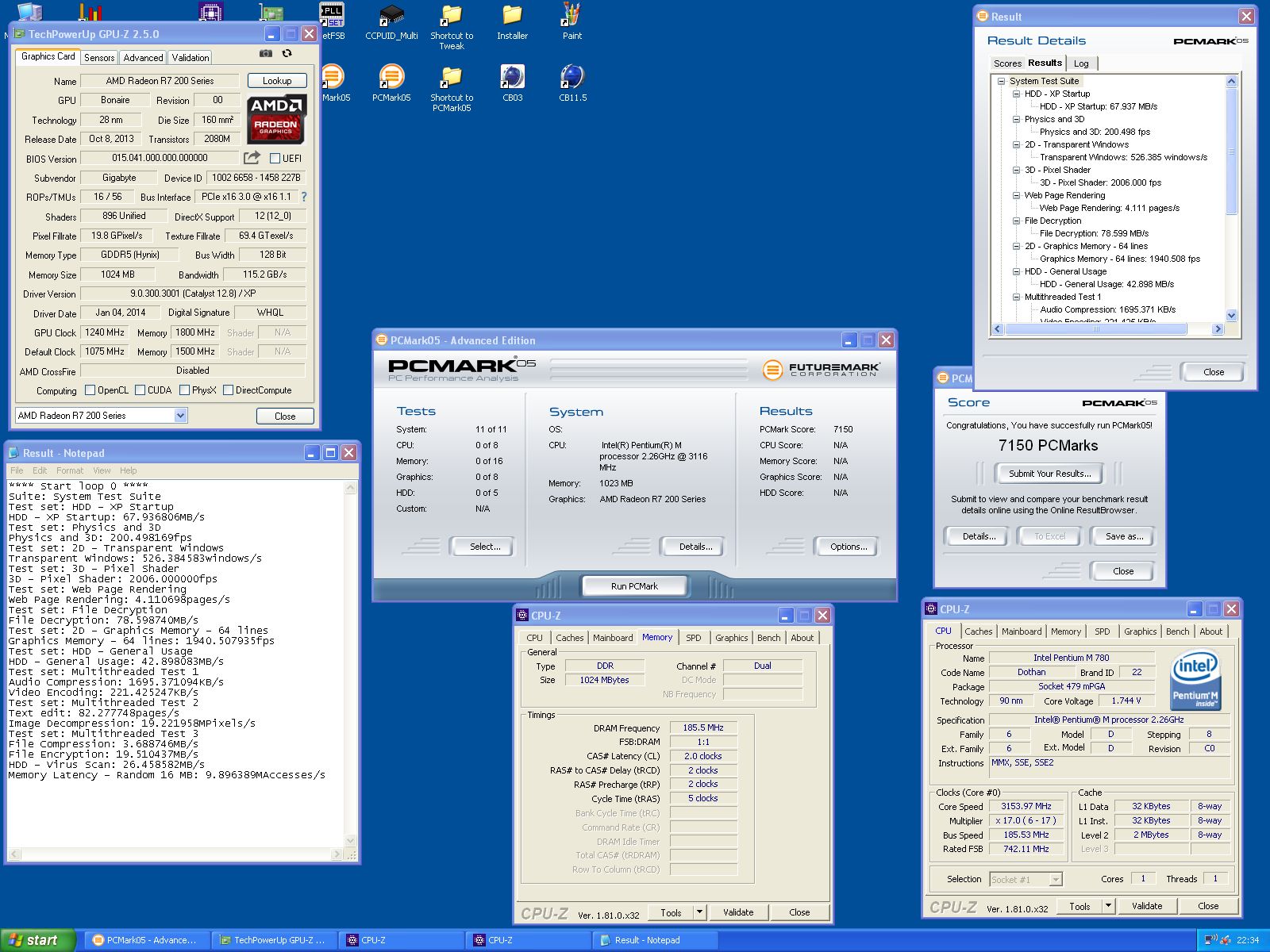Open the Tools dropdown arrow in CPU-Z Memory window
Viewport: 1270px width, 952px height.
pos(699,912)
